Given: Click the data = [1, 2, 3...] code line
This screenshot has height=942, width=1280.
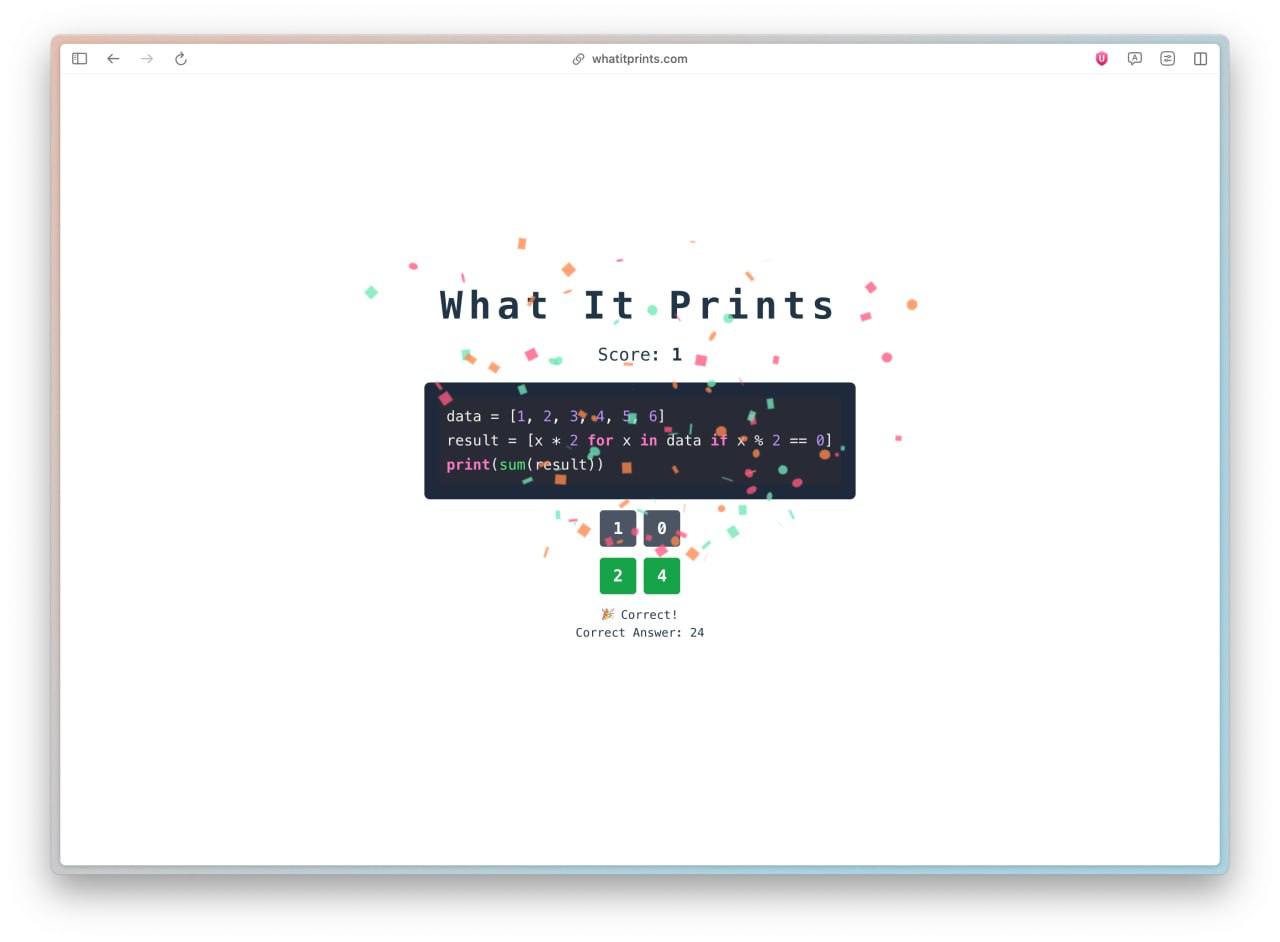Looking at the screenshot, I should 555,416.
